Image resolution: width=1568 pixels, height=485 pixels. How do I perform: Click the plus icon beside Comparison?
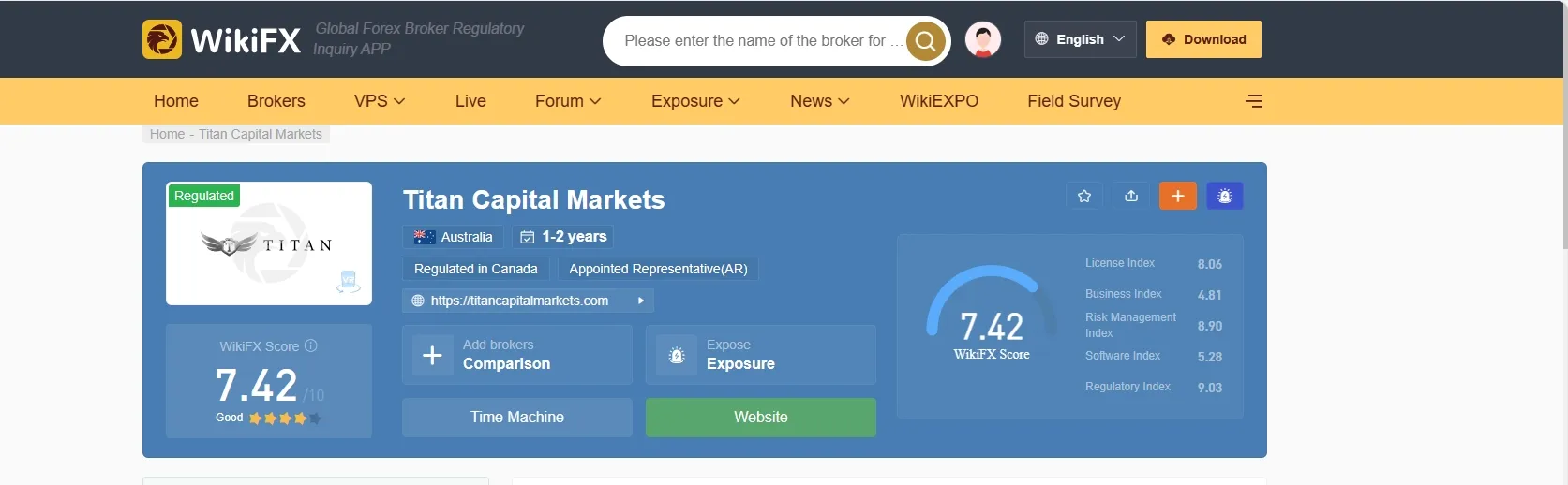coord(432,355)
